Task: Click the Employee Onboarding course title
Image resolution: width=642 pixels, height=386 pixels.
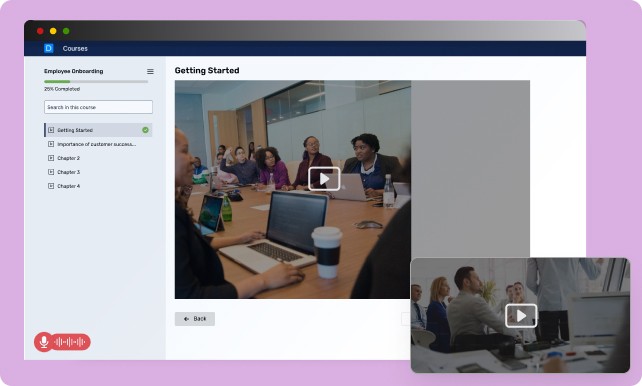Action: tap(73, 71)
